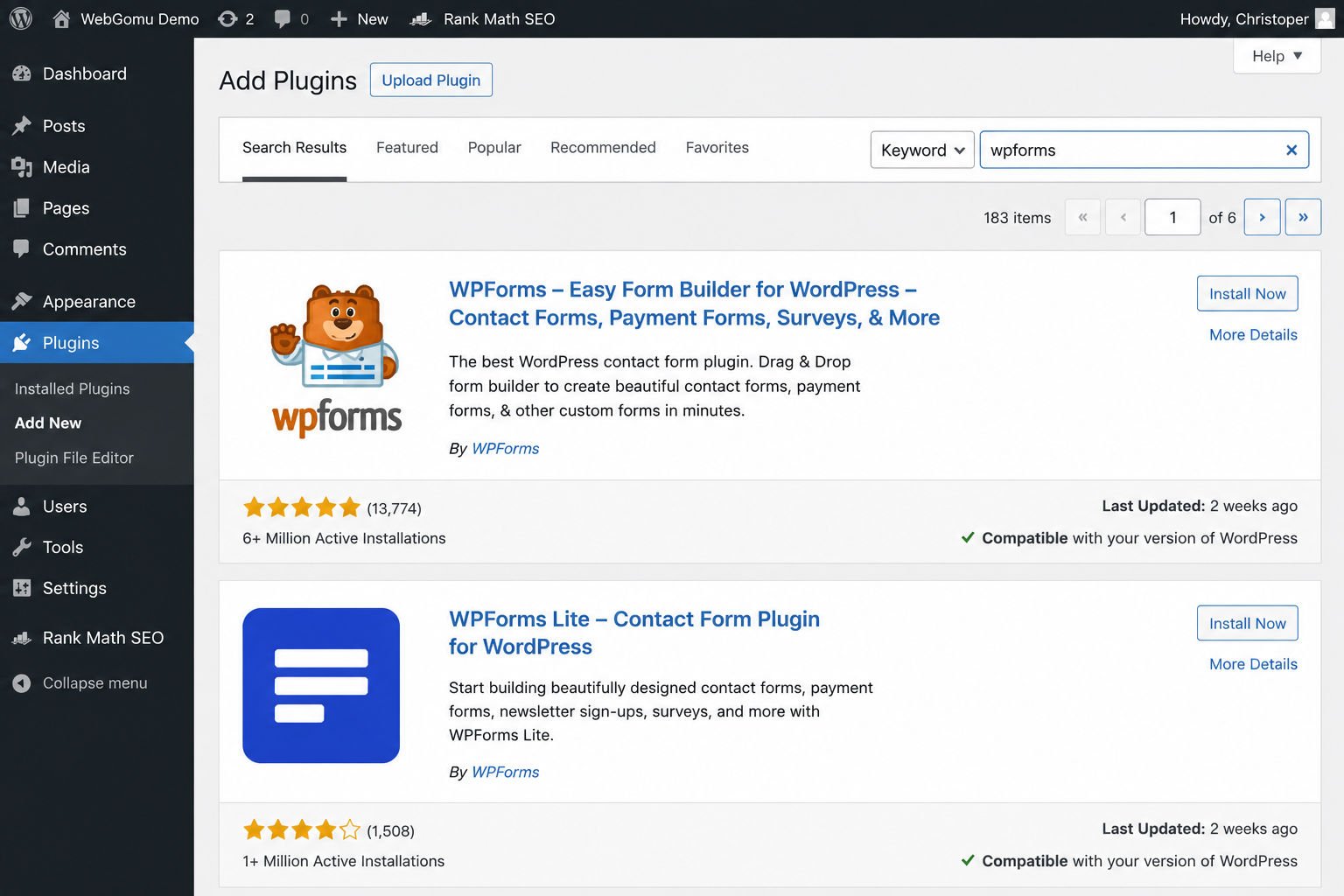Open the user avatar next to Howdy, Christoper
This screenshot has height=896, width=1344.
[x=1325, y=18]
